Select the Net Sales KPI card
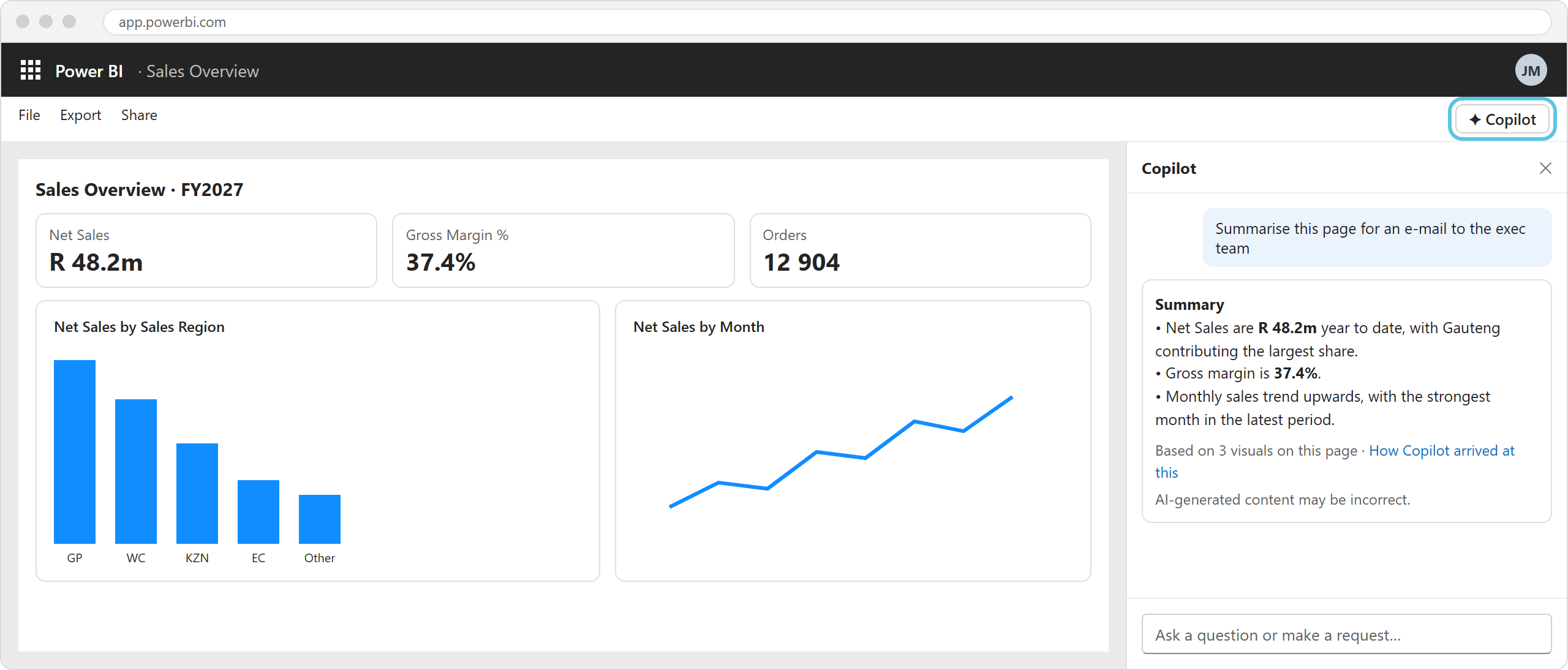 [x=206, y=250]
